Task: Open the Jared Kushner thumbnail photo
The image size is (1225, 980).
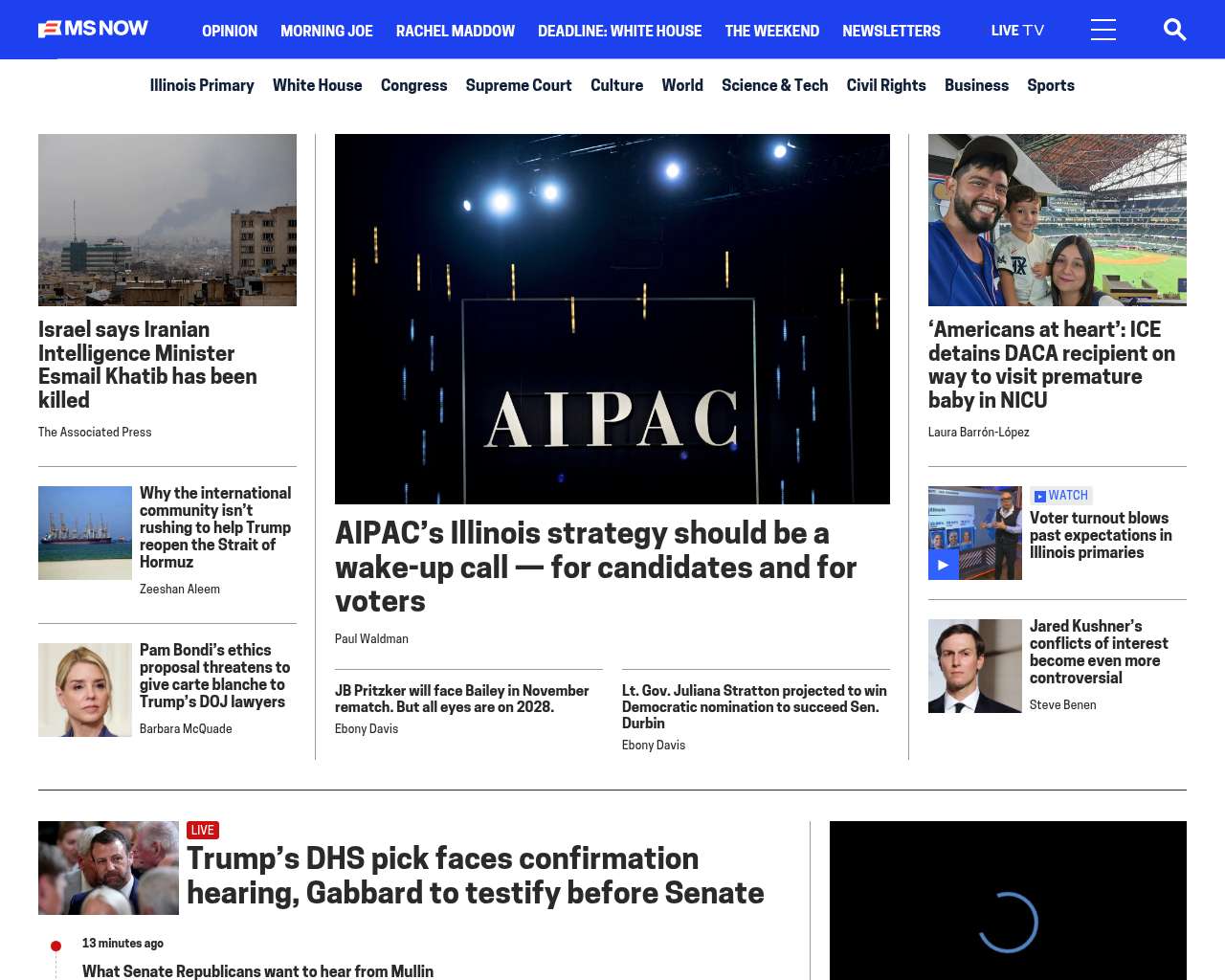Action: (974, 666)
